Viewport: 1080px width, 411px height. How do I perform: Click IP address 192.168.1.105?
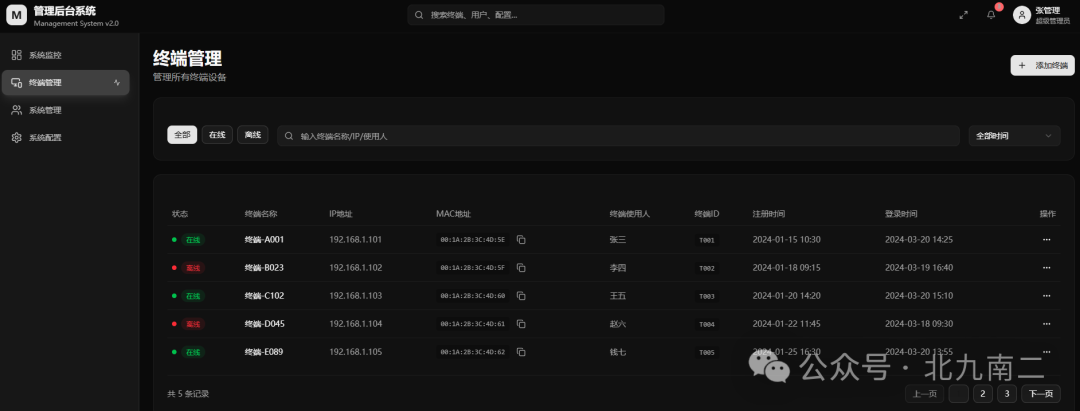355,352
